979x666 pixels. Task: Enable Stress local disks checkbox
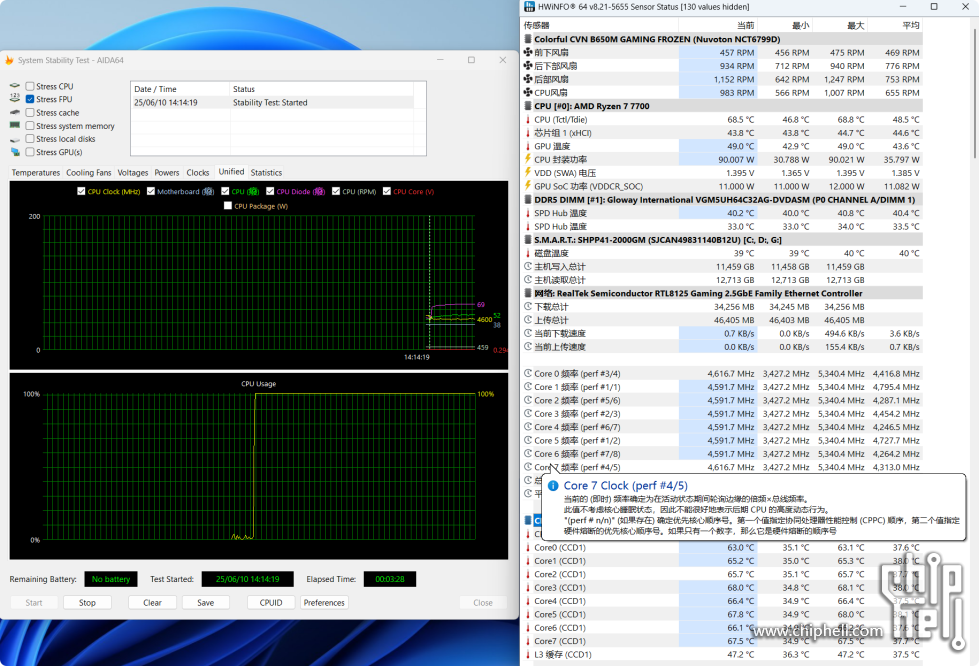click(x=30, y=139)
